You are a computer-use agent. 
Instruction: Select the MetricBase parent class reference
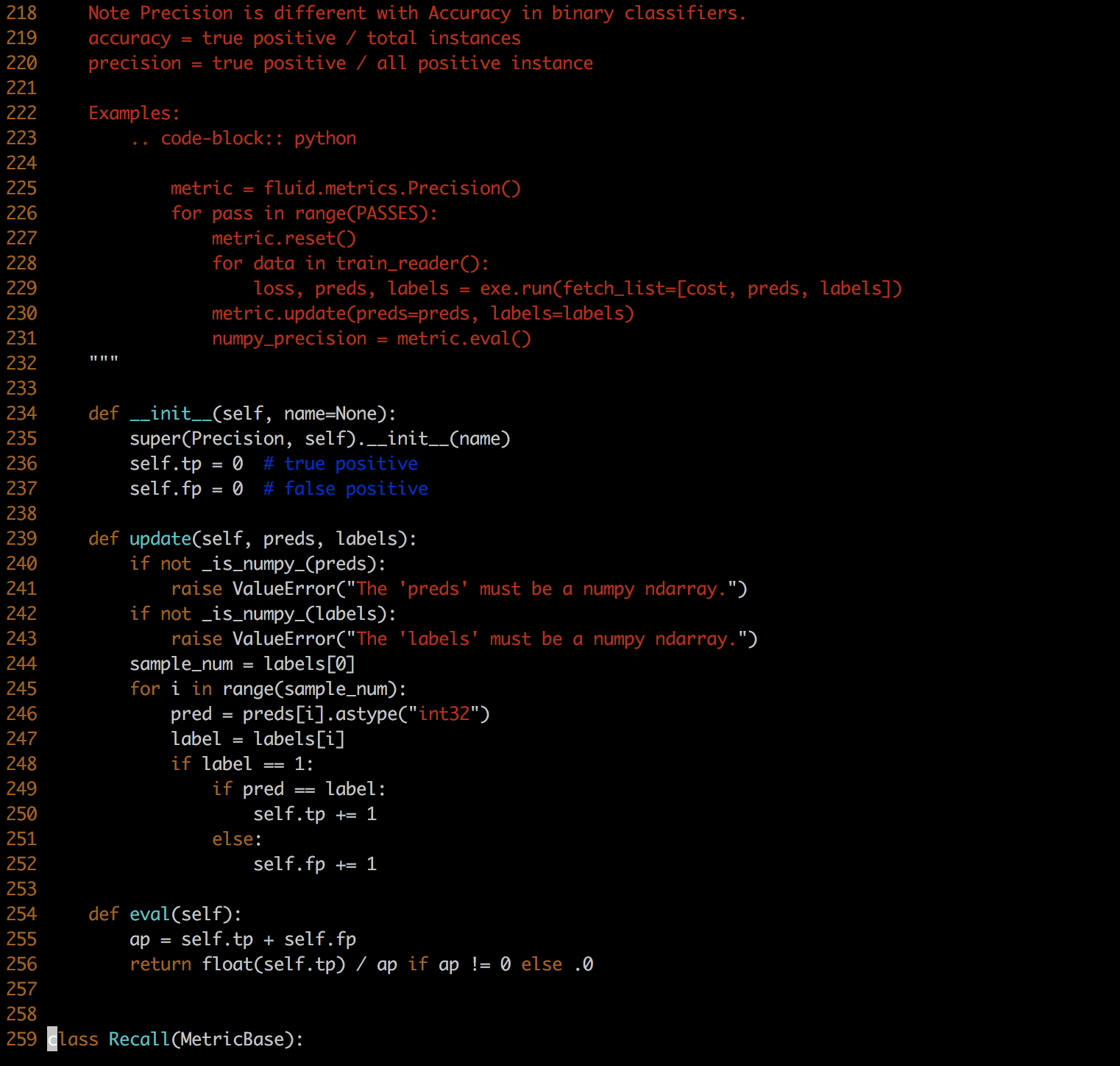point(231,1039)
